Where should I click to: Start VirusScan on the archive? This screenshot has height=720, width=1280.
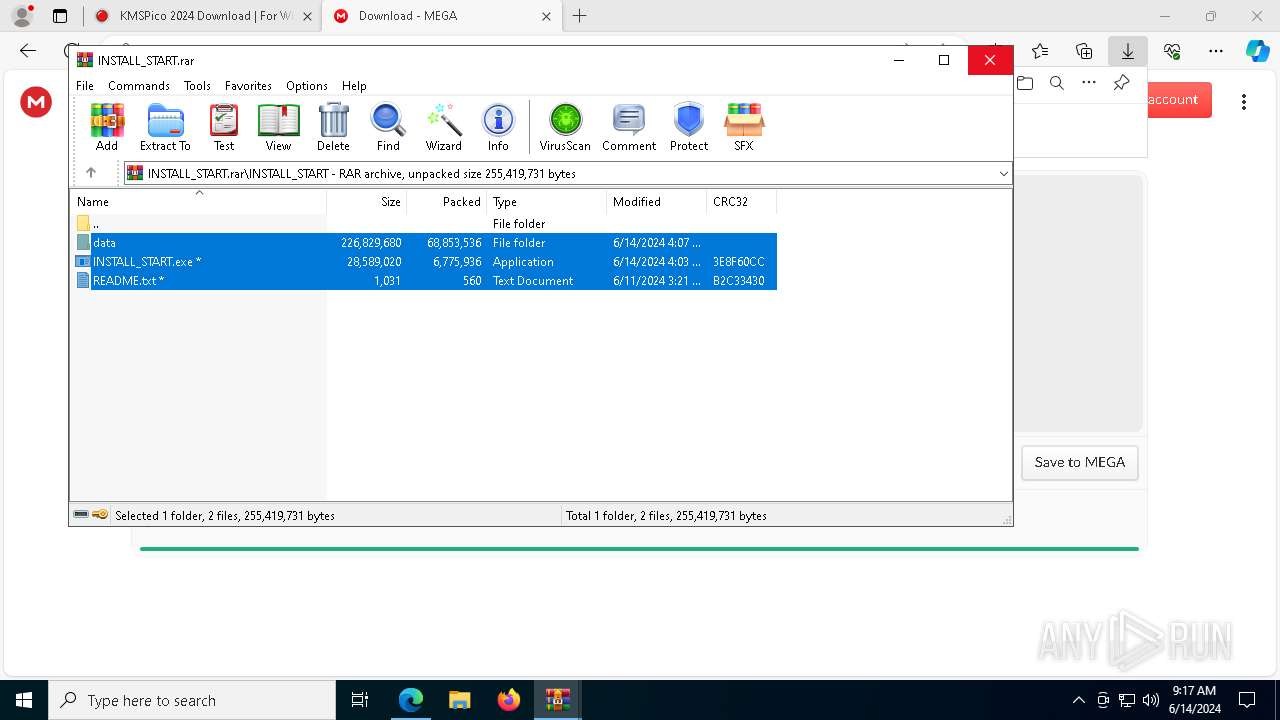[565, 127]
